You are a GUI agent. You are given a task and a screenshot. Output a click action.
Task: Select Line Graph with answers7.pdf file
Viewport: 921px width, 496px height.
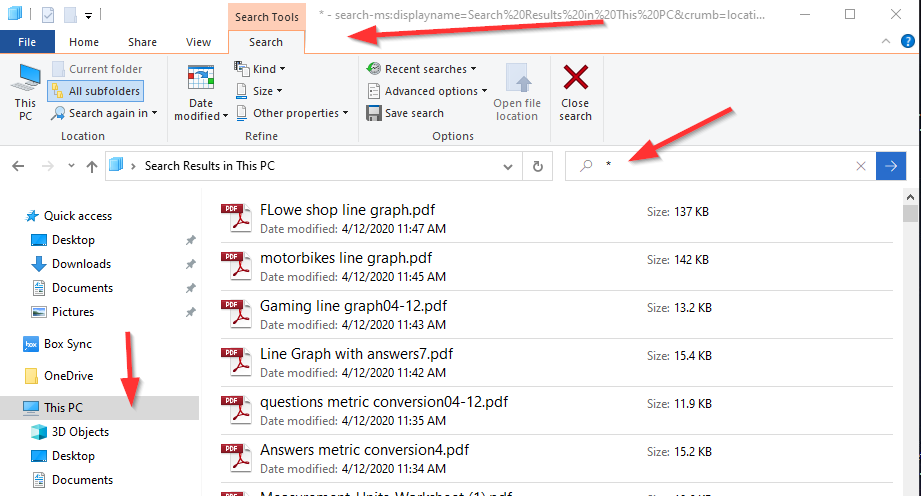click(x=556, y=363)
